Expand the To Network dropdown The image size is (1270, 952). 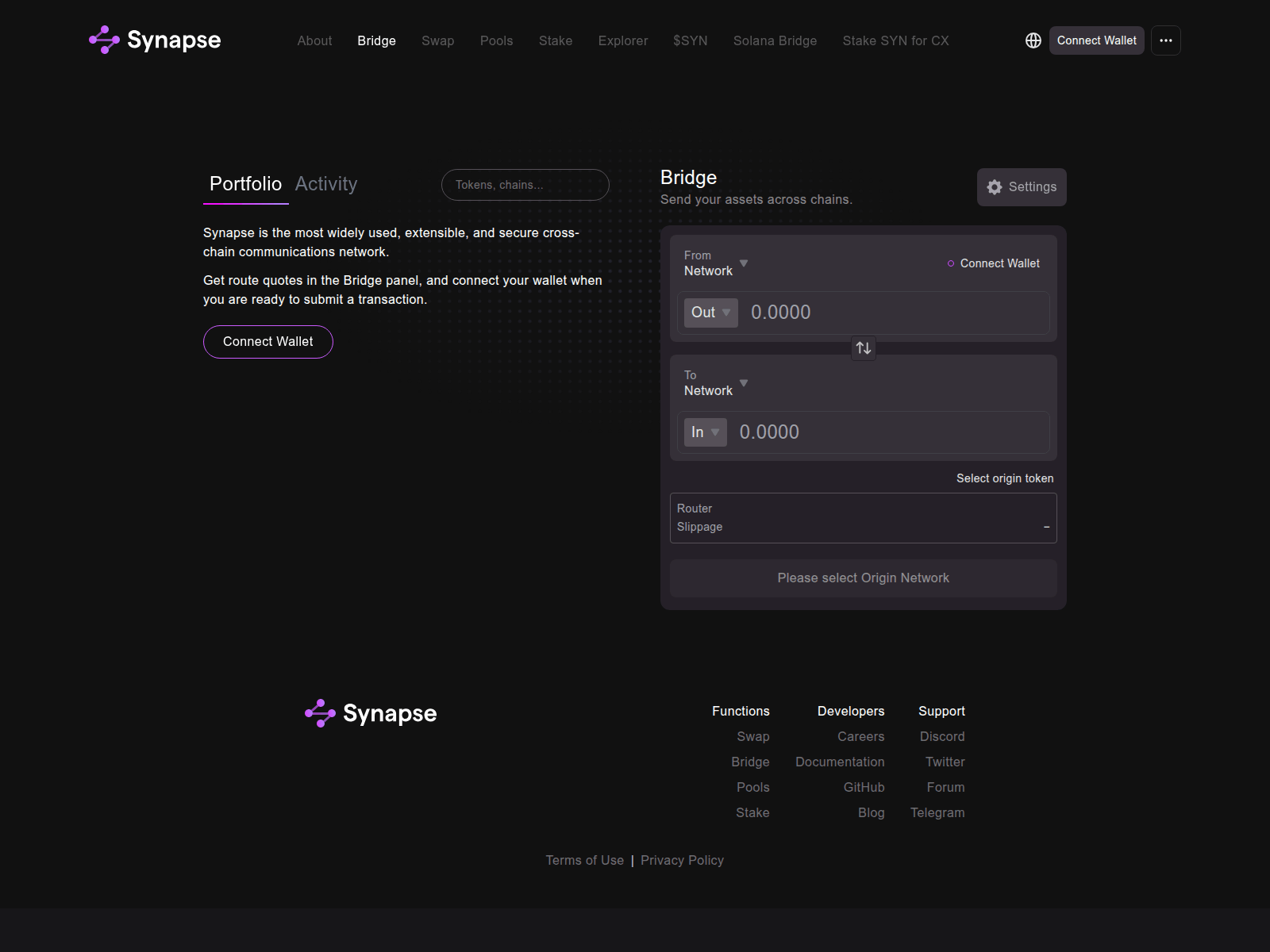(x=716, y=383)
